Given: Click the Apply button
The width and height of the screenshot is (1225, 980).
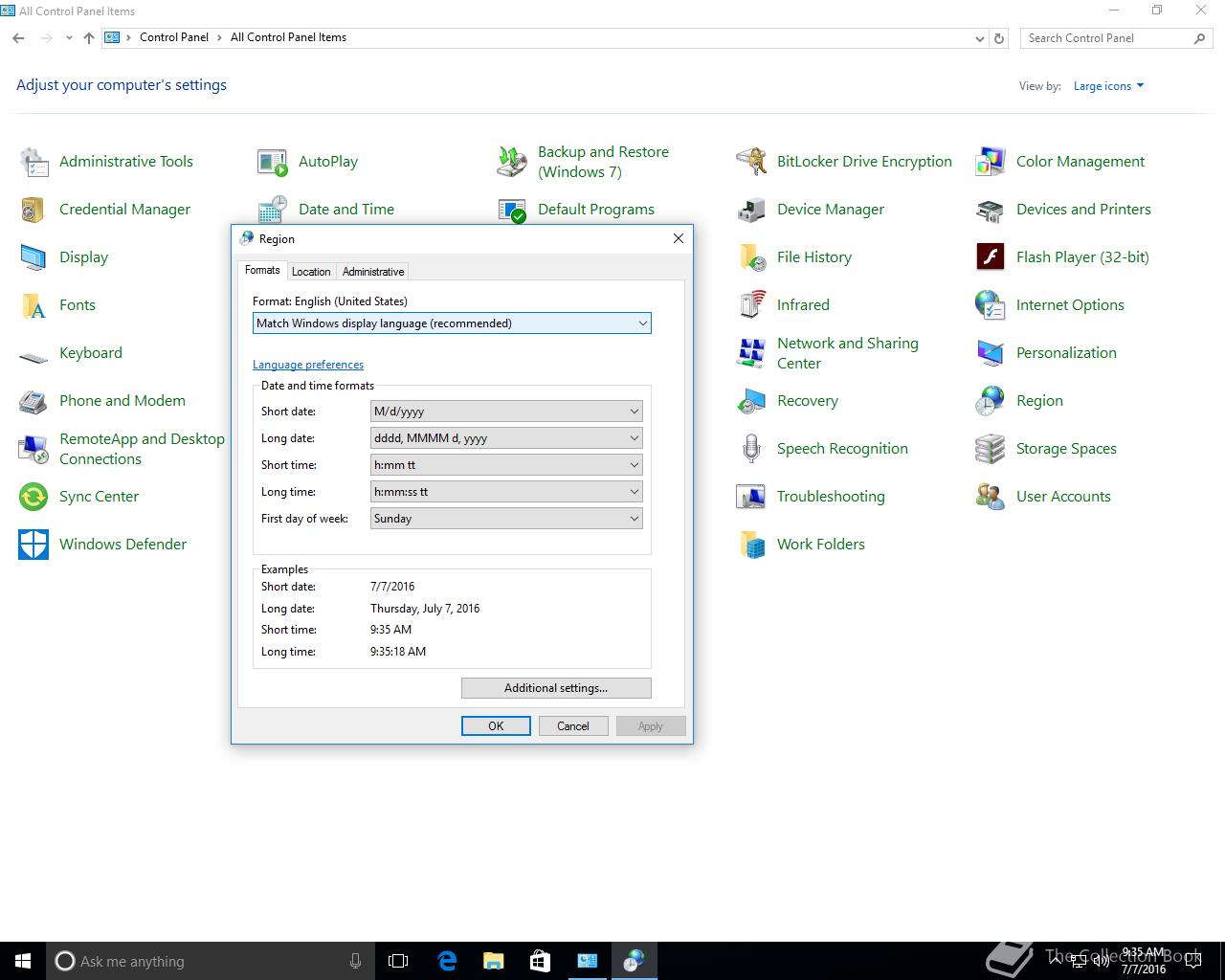Looking at the screenshot, I should point(651,726).
